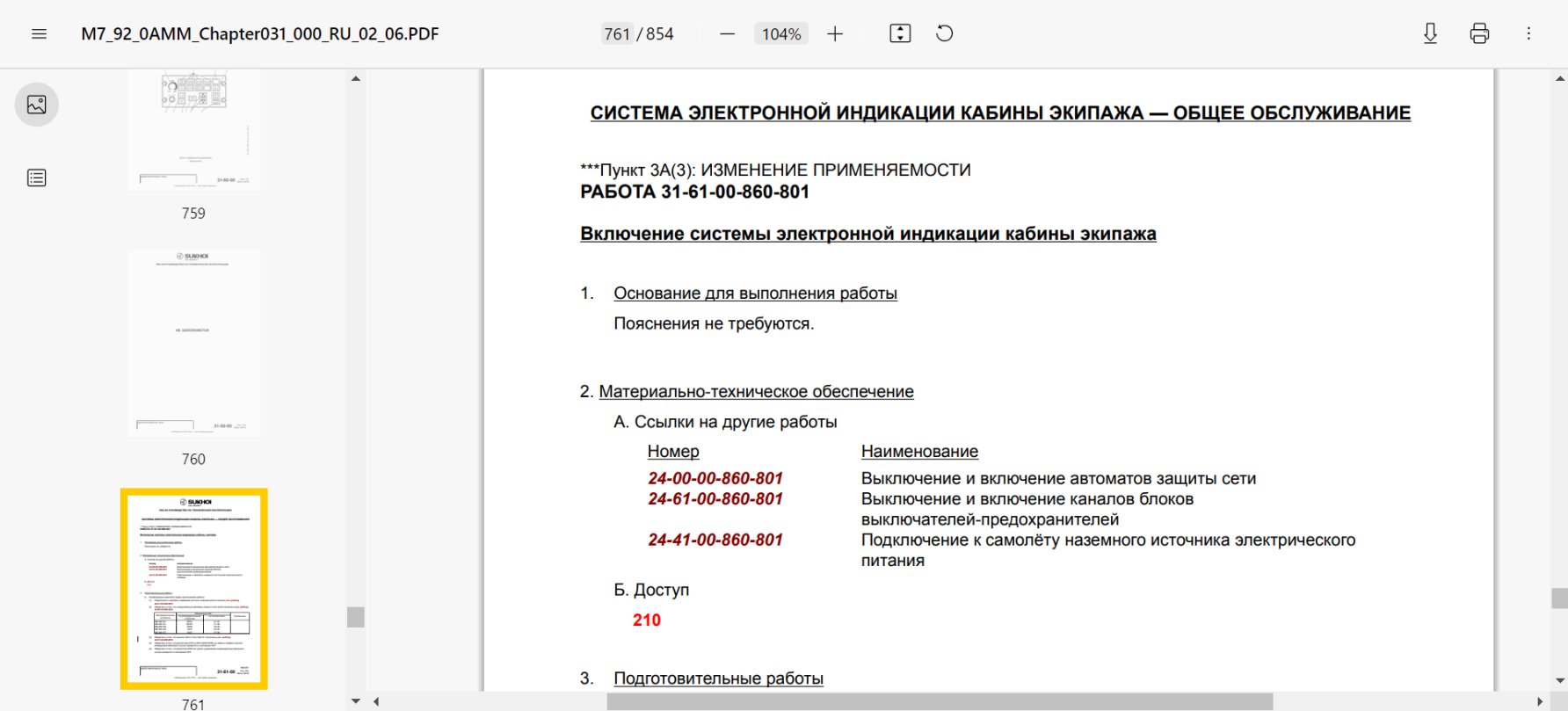Click the horizontal scrollbar right arrow
Image resolution: width=1568 pixels, height=711 pixels.
pyautogui.click(x=1540, y=701)
